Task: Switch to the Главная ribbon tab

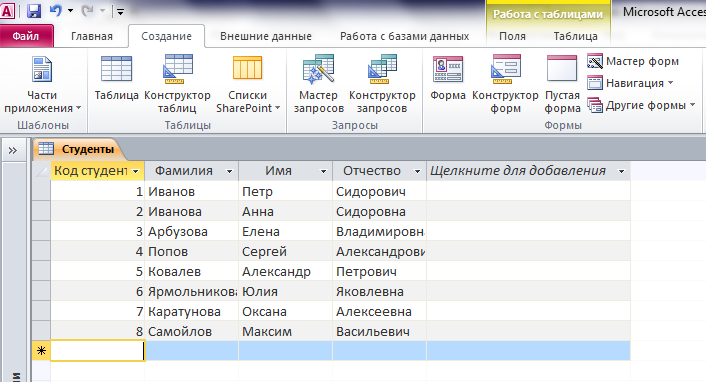Action: (x=92, y=36)
